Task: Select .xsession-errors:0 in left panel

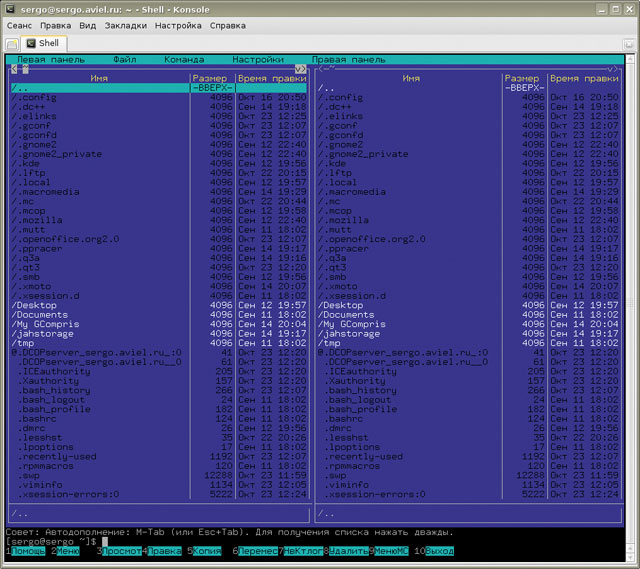Action: tap(159, 494)
